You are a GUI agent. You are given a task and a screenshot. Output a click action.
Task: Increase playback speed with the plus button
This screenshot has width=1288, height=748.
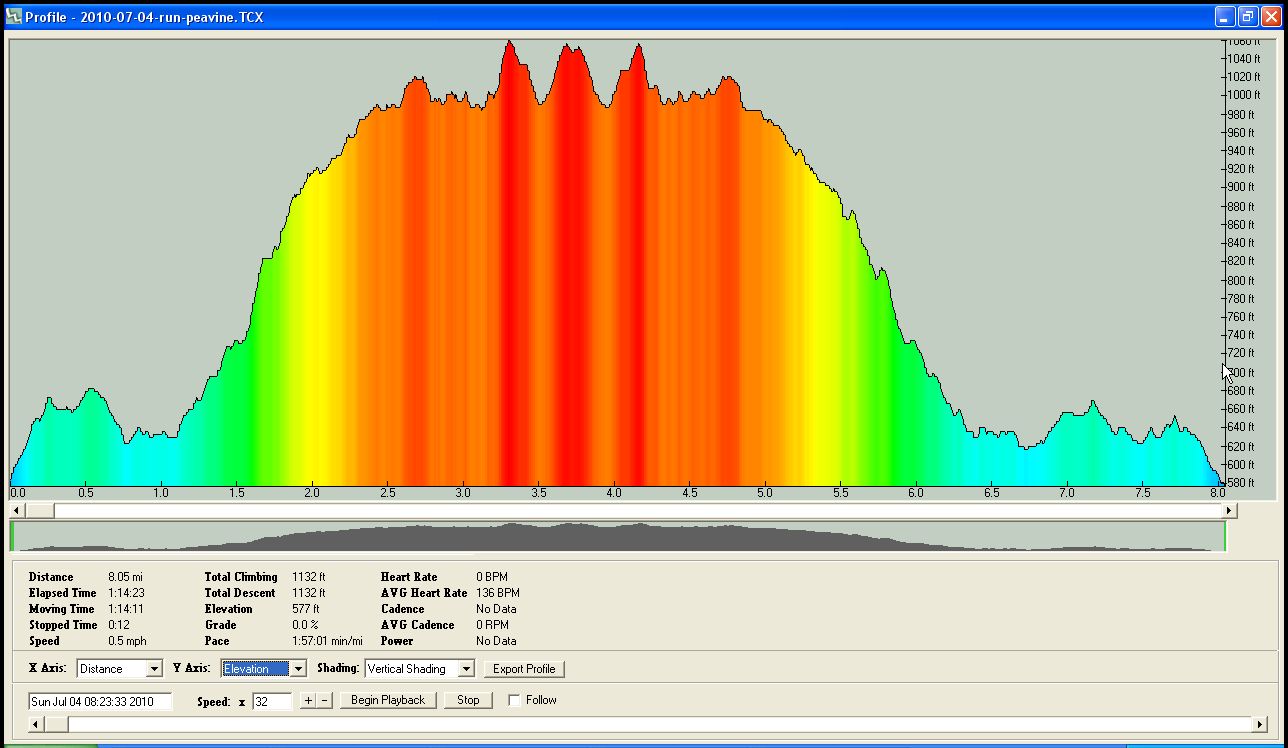pyautogui.click(x=308, y=701)
